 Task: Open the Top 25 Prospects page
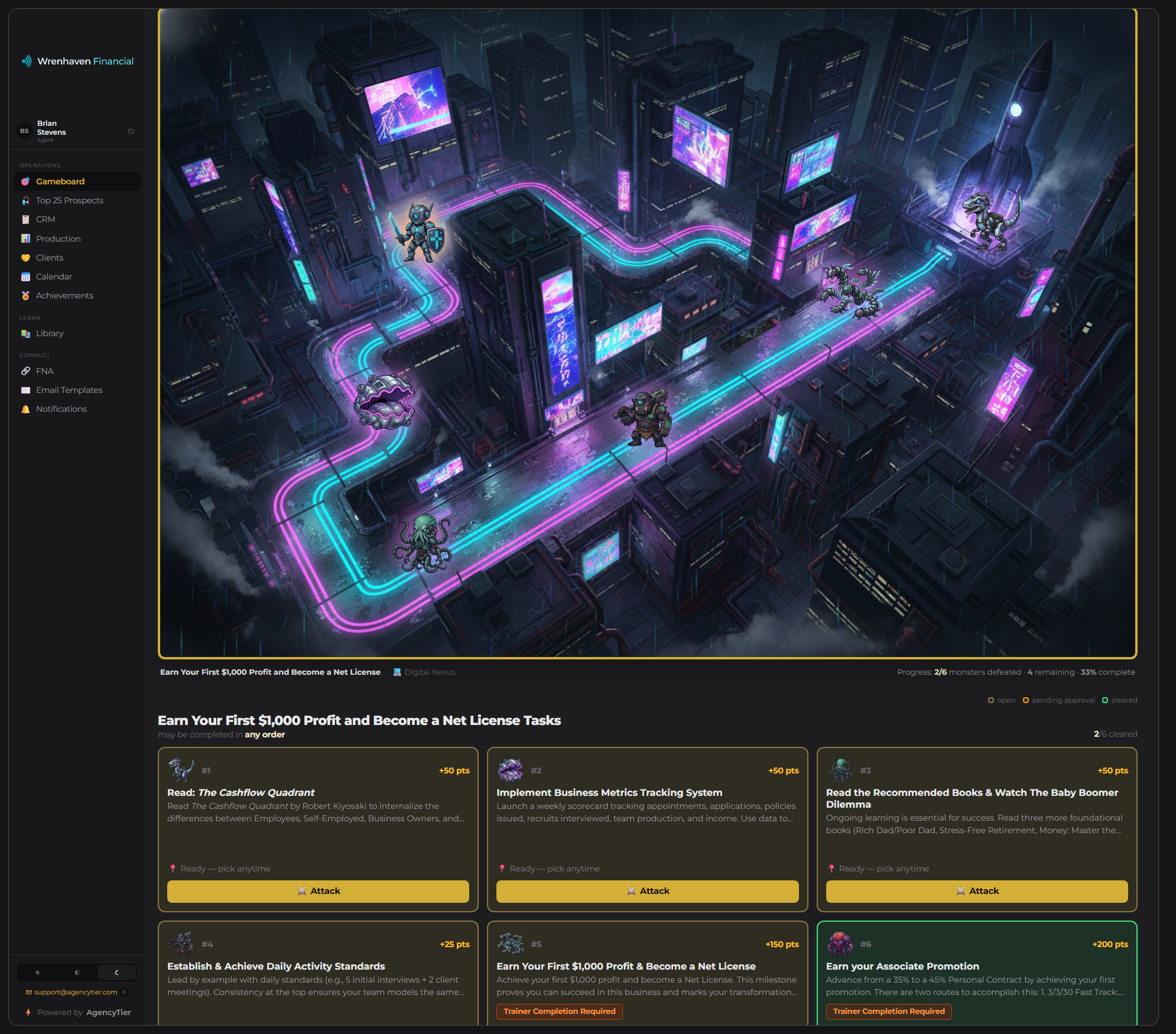pos(77,200)
